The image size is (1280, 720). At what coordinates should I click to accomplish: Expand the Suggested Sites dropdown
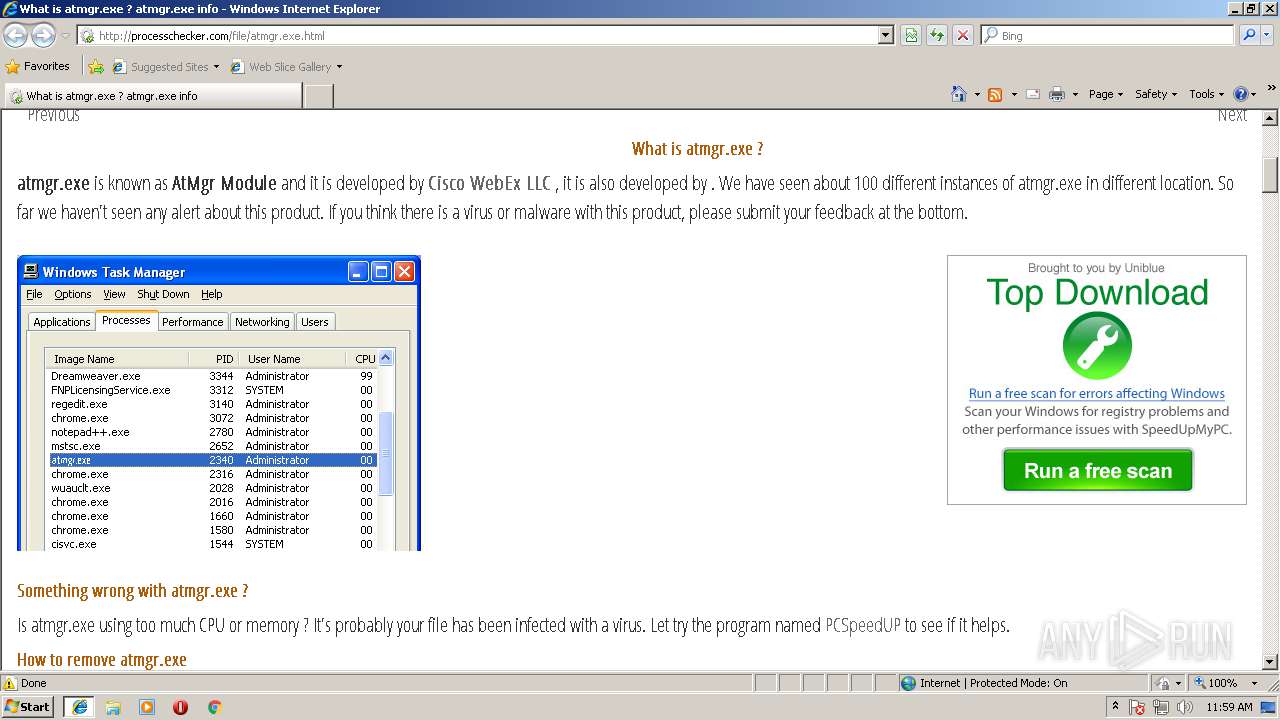216,67
